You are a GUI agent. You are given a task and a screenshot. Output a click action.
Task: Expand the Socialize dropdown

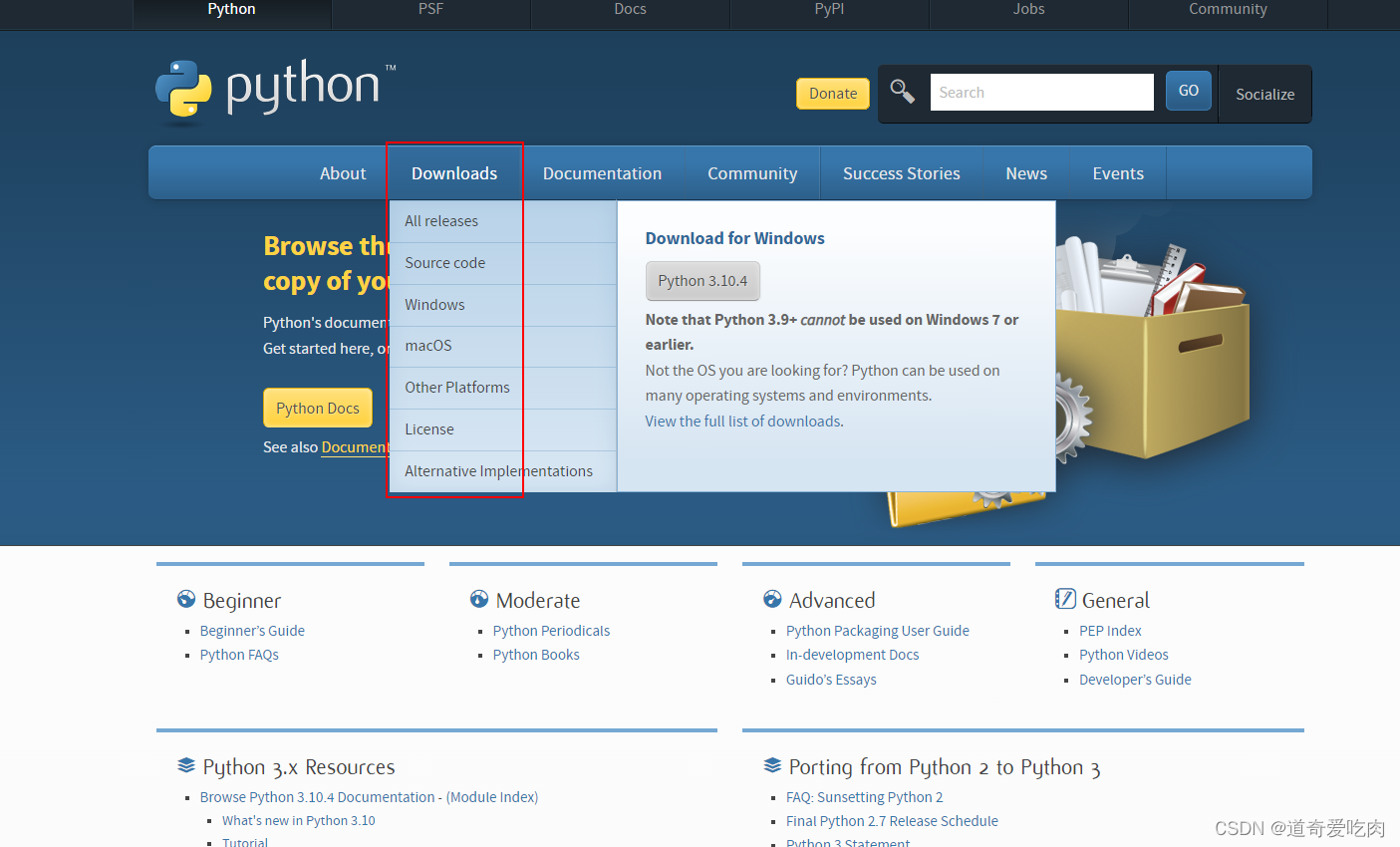coord(1265,95)
